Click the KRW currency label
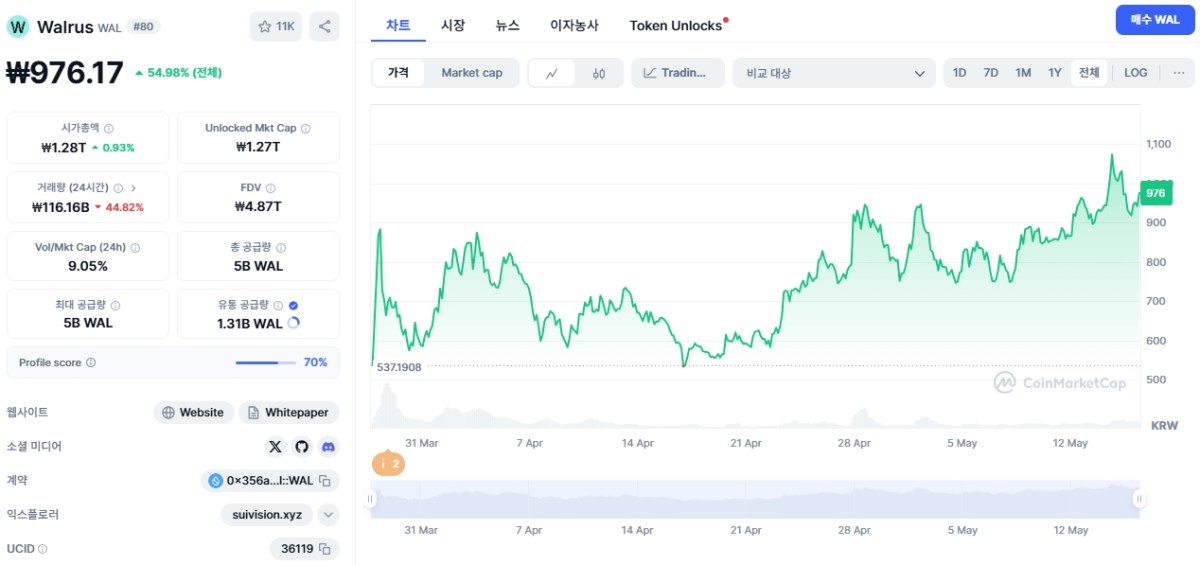 click(1164, 425)
